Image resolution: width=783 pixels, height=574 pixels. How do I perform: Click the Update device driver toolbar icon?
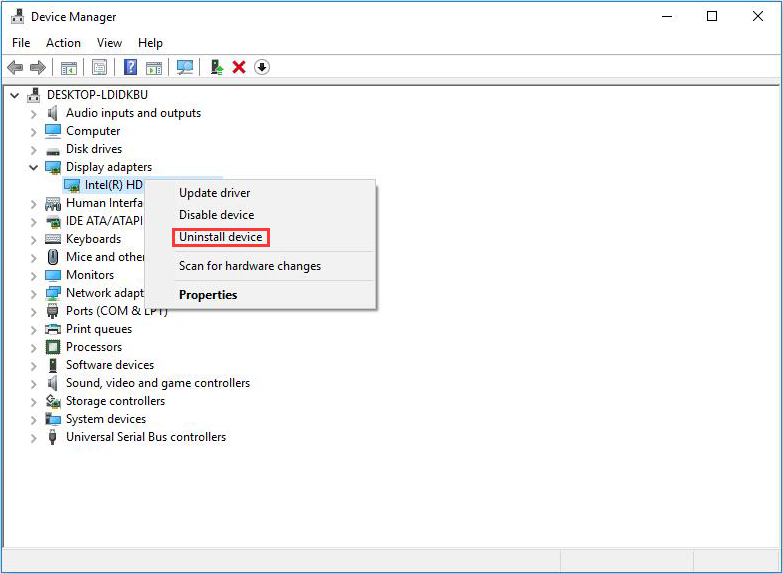click(x=216, y=67)
